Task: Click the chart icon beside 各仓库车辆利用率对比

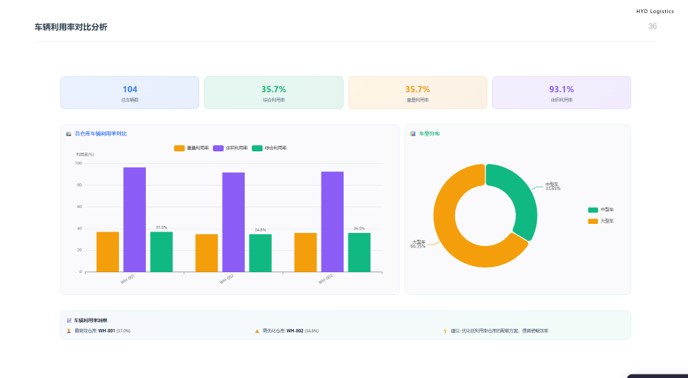Action: tap(68, 134)
